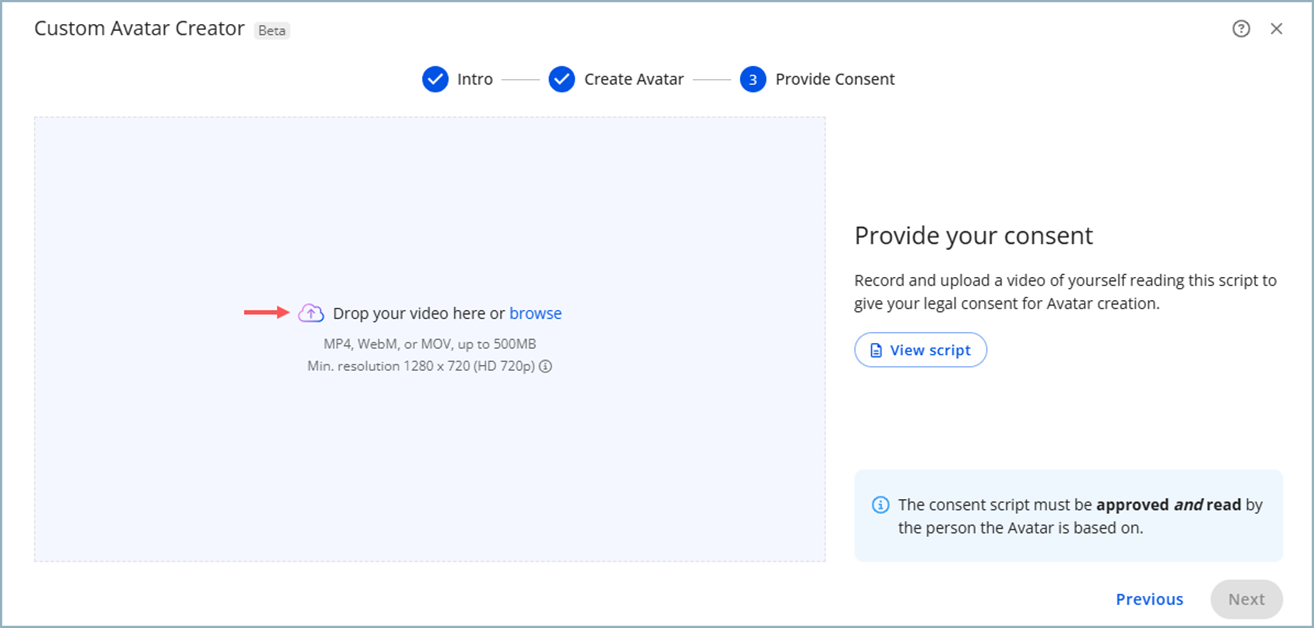Click 'Drop your video here or' text
Screen dimensions: 1314x628
(419, 313)
